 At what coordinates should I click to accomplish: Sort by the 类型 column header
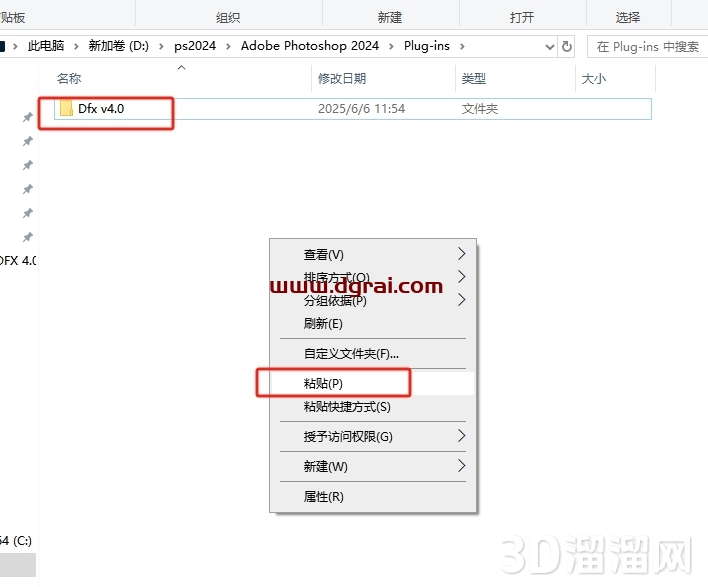pos(474,79)
